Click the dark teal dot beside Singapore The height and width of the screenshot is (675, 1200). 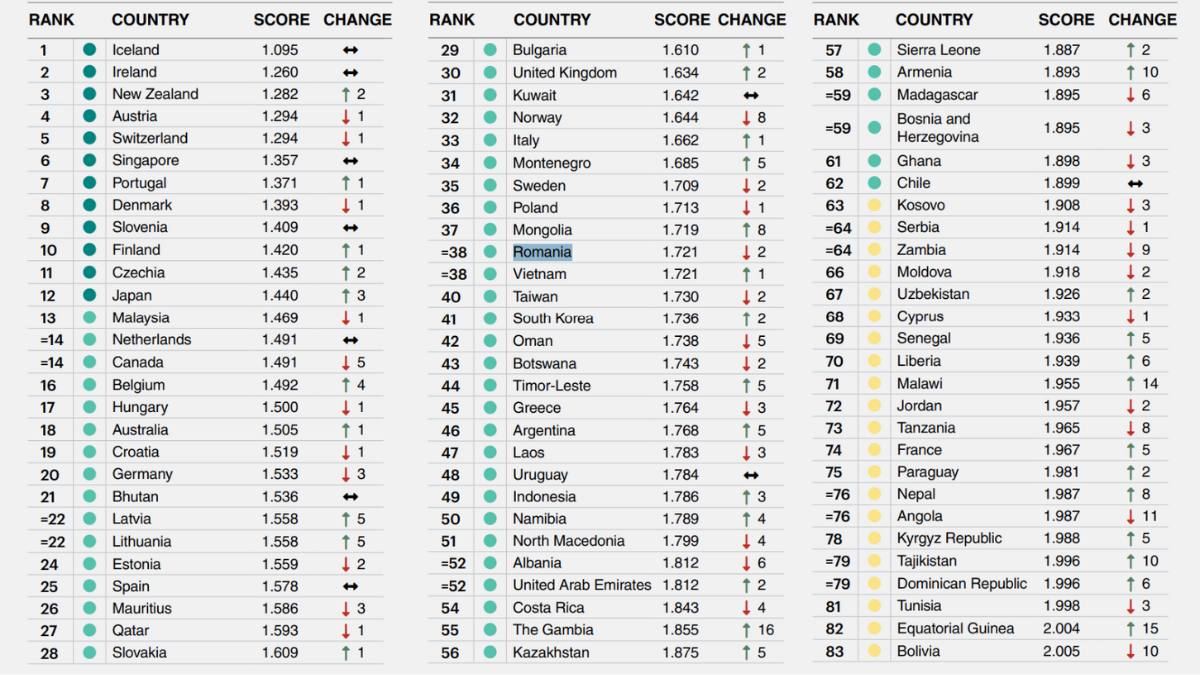point(89,161)
